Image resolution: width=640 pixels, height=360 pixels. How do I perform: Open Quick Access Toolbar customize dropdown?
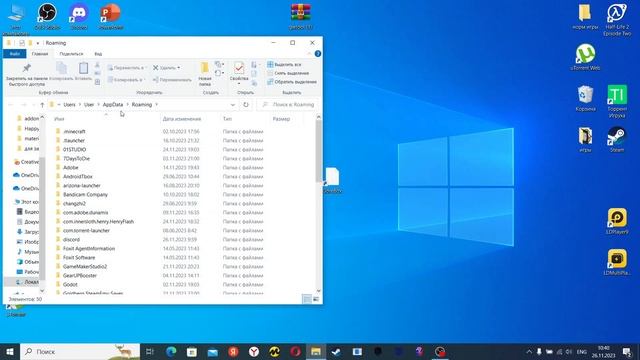click(38, 43)
